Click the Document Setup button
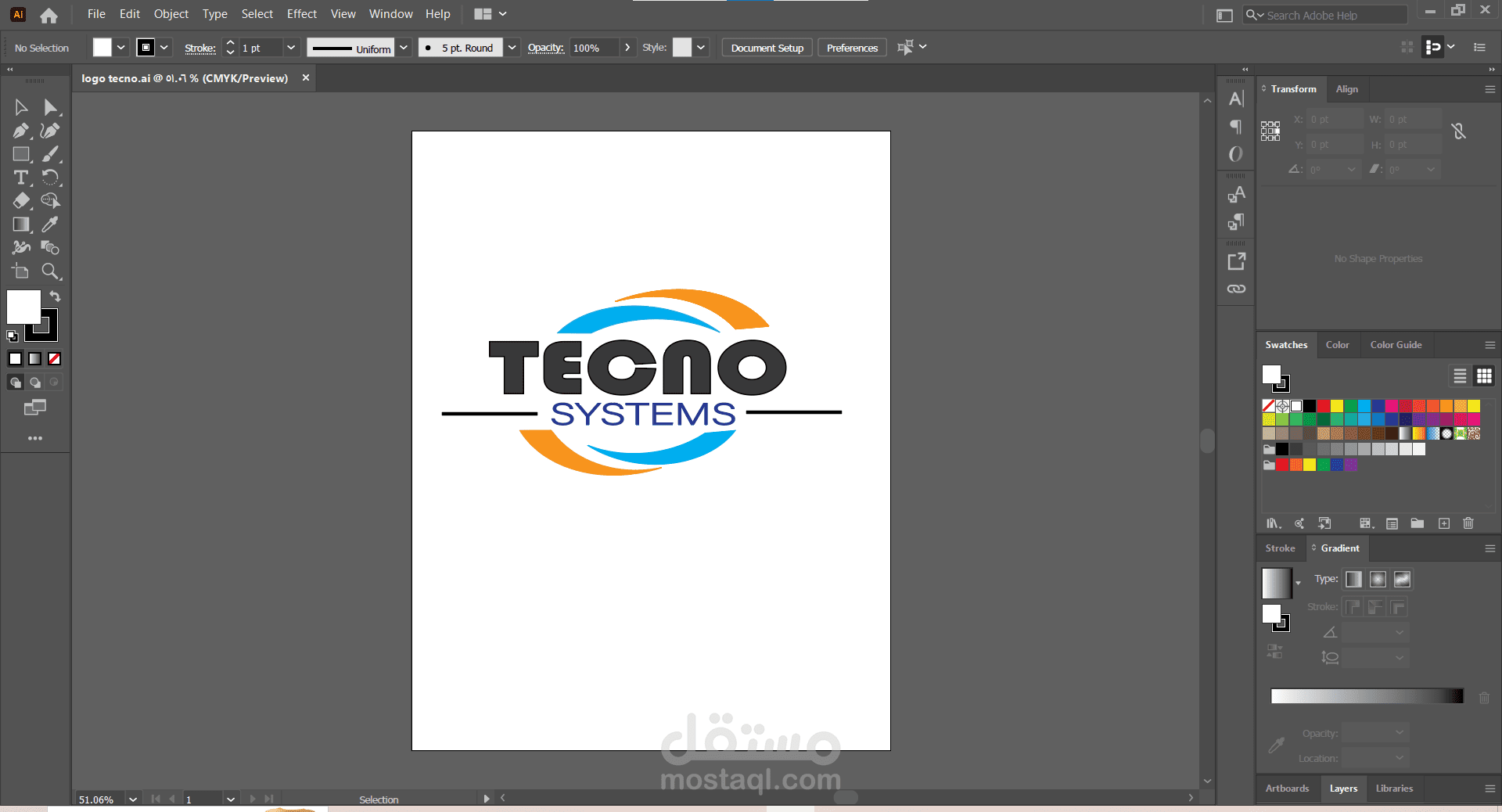Screen dimensions: 1502x812 tap(767, 48)
